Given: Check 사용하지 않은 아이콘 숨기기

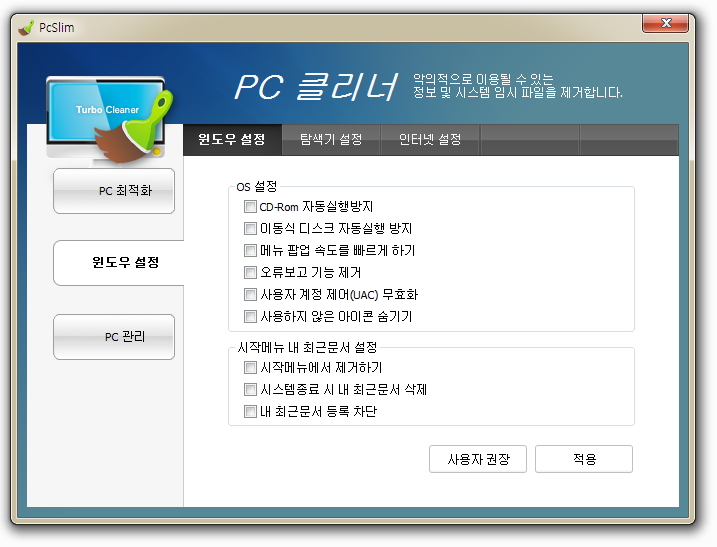Looking at the screenshot, I should click(250, 317).
